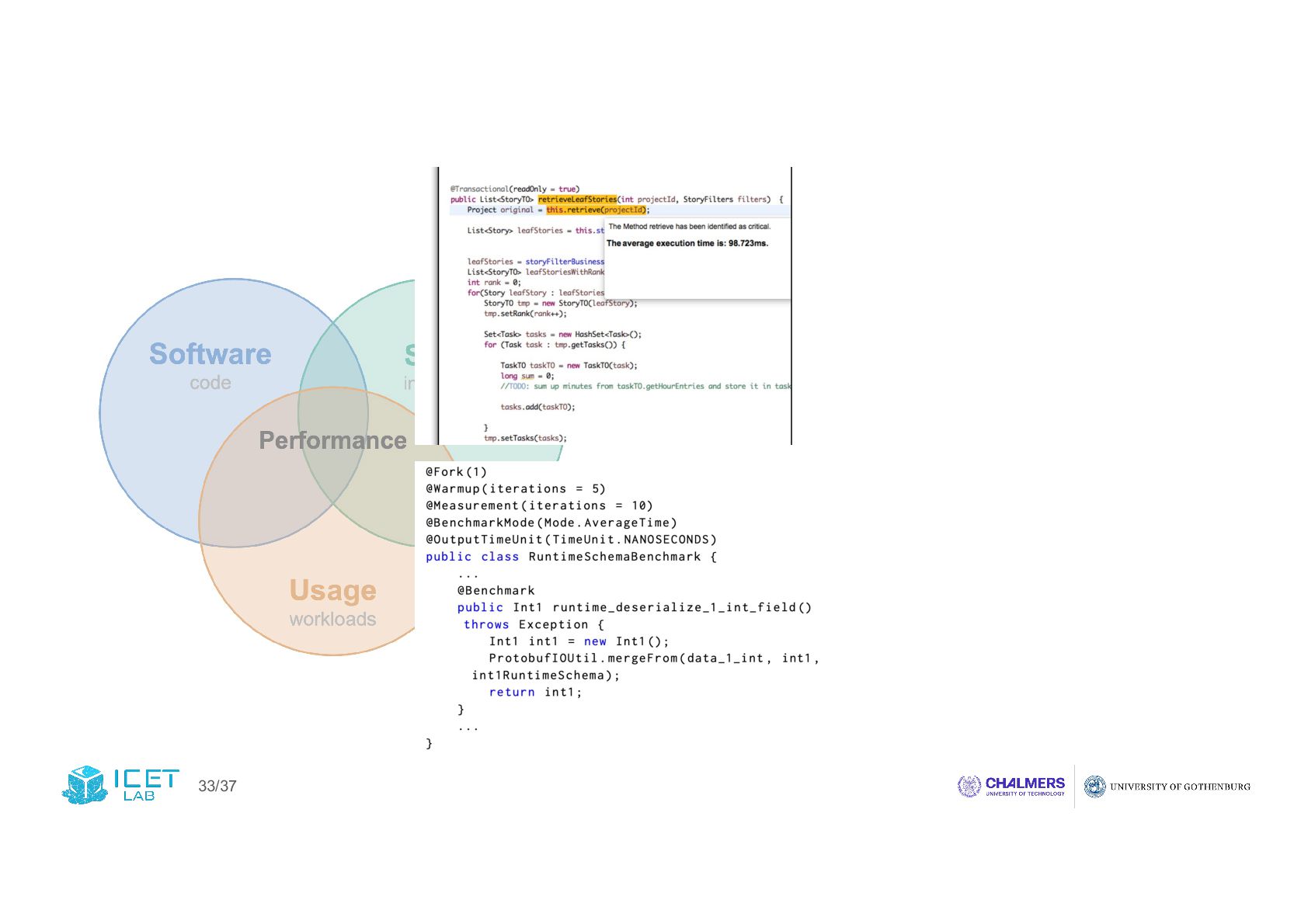Click the 'Performance' label in the diagram center
Viewport: 1308px width, 924px height.
tap(333, 440)
